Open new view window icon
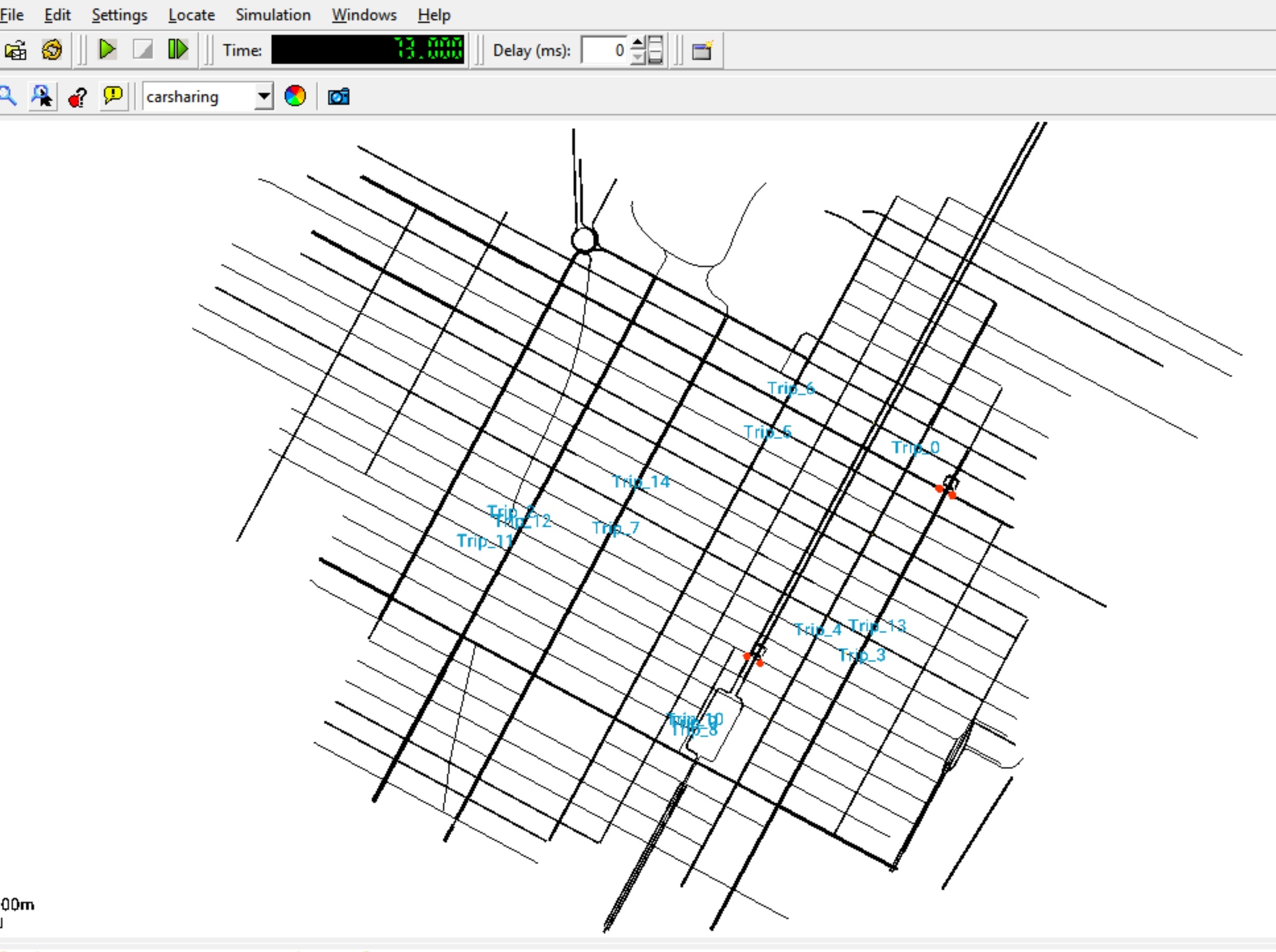 point(702,51)
